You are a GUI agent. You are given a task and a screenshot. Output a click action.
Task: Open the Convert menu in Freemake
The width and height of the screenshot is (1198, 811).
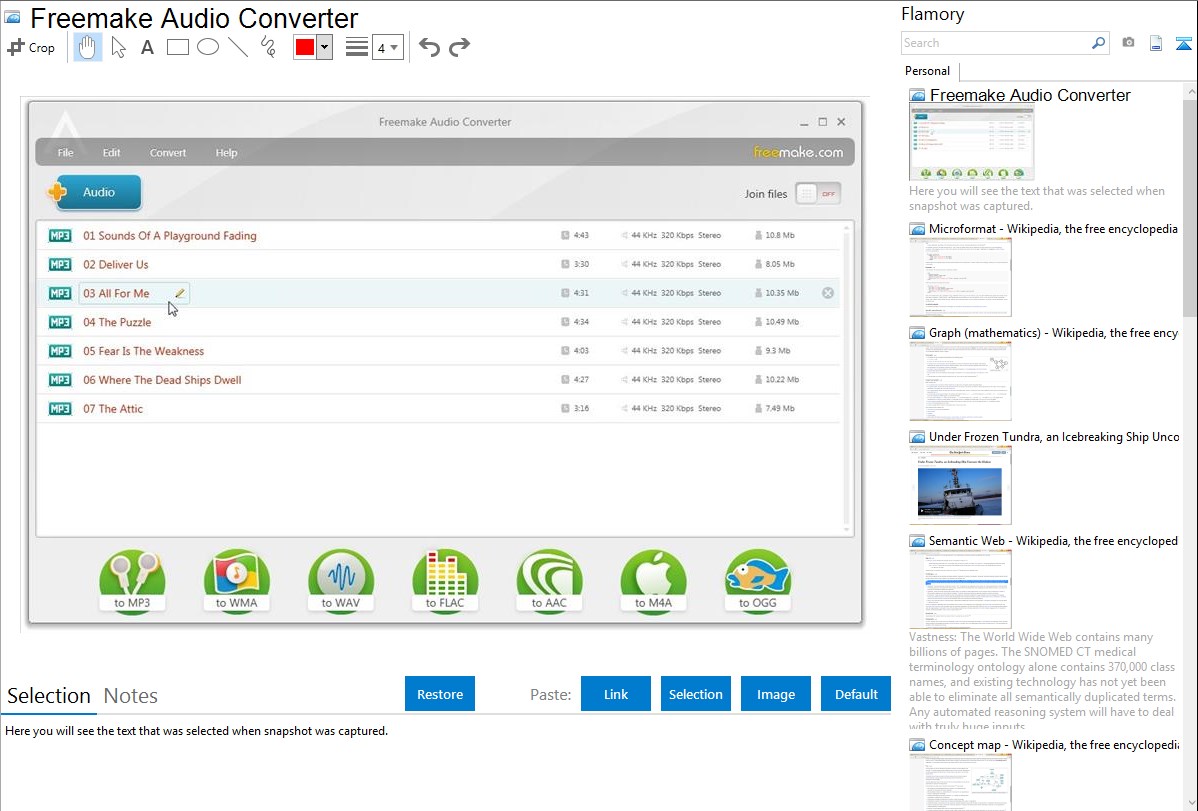[168, 153]
